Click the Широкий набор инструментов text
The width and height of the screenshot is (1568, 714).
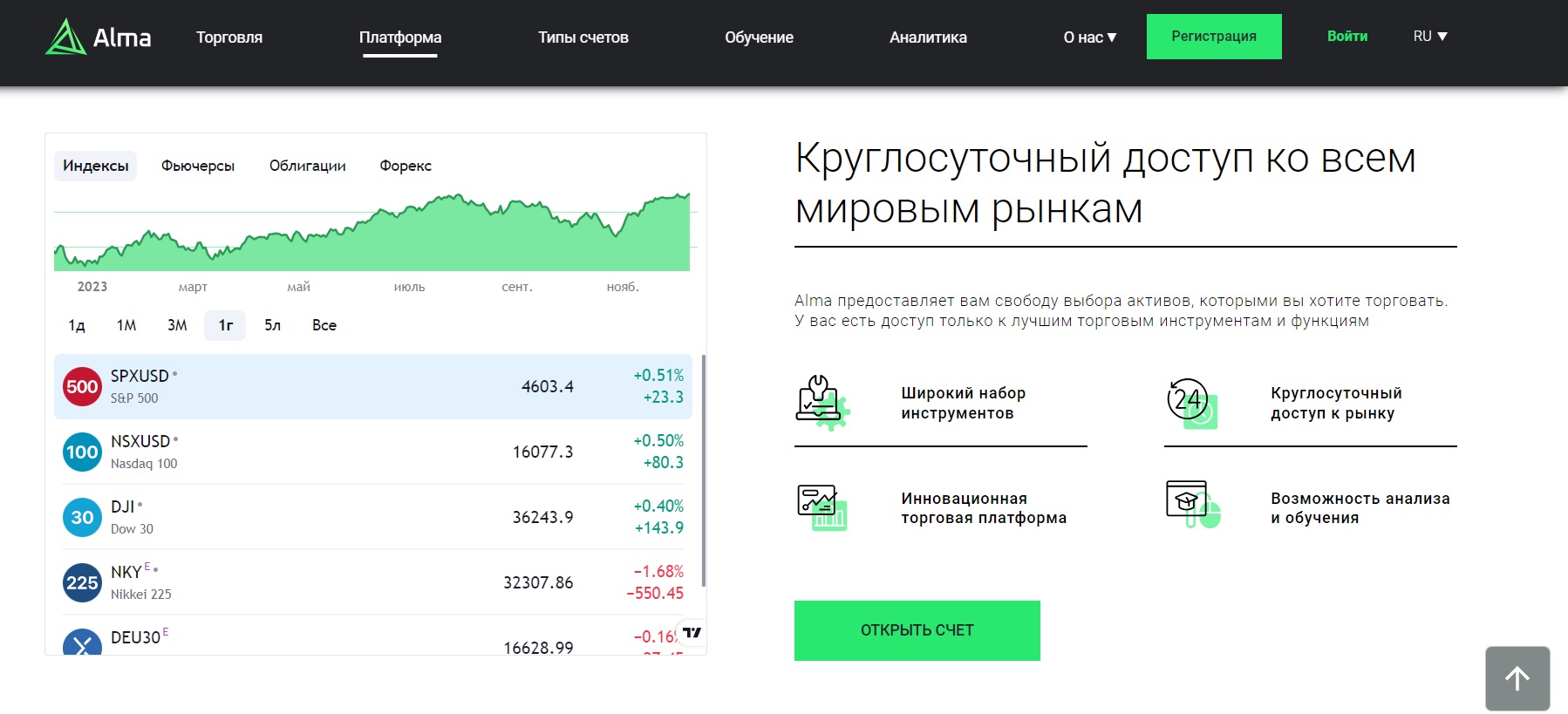click(x=964, y=403)
